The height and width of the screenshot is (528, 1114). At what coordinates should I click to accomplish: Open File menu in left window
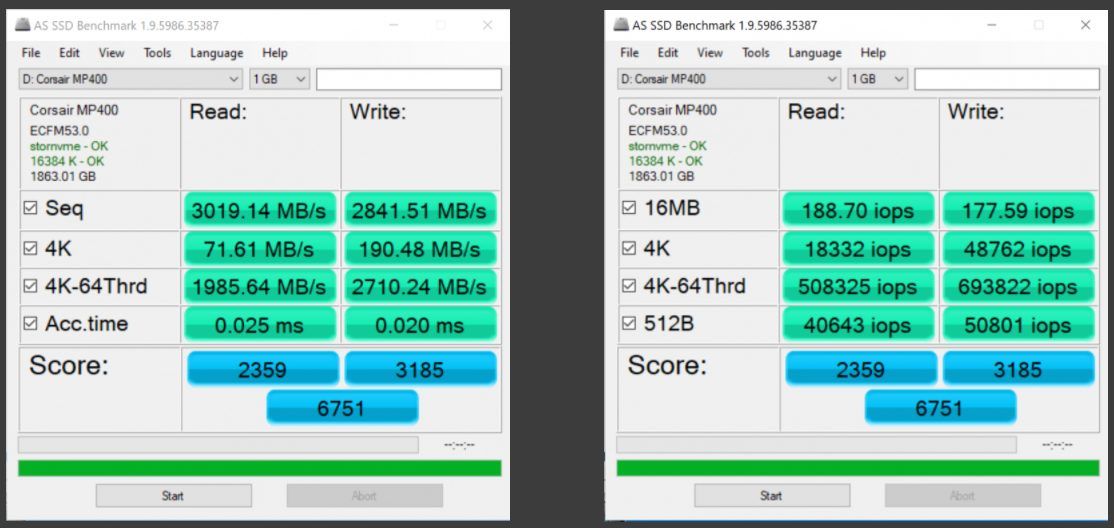(x=31, y=53)
